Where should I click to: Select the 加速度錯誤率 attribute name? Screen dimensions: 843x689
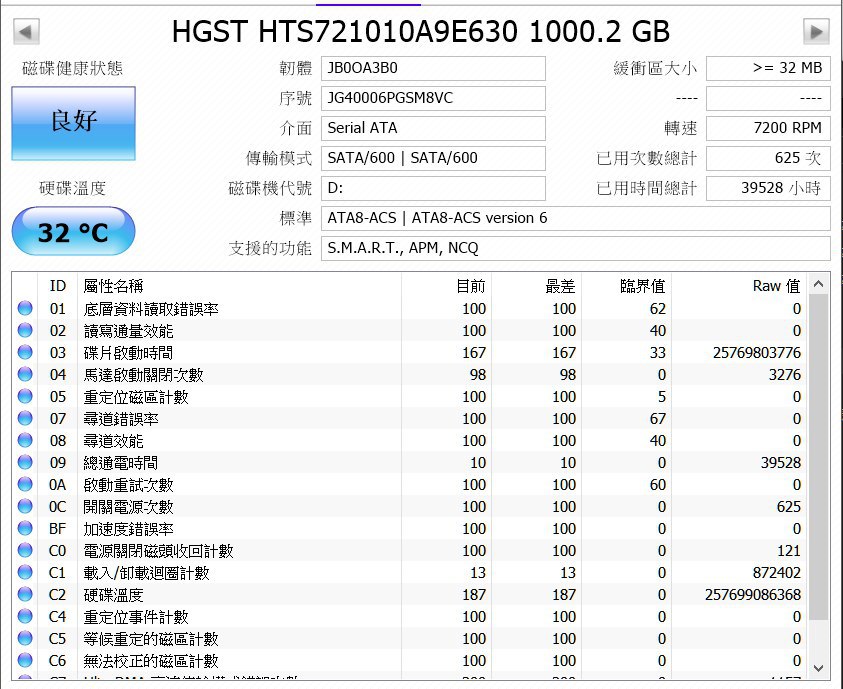pyautogui.click(x=128, y=529)
